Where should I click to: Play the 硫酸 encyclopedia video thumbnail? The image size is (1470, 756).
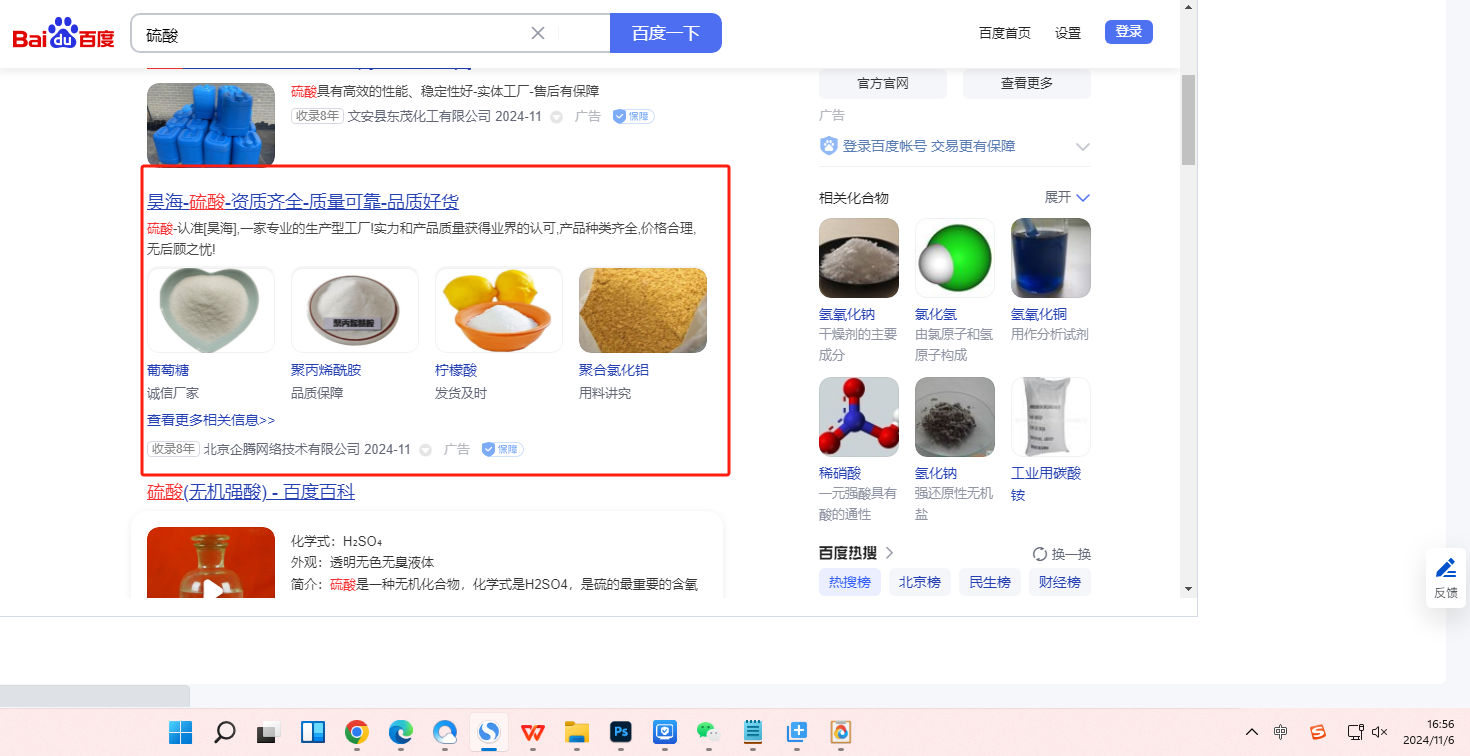point(211,563)
